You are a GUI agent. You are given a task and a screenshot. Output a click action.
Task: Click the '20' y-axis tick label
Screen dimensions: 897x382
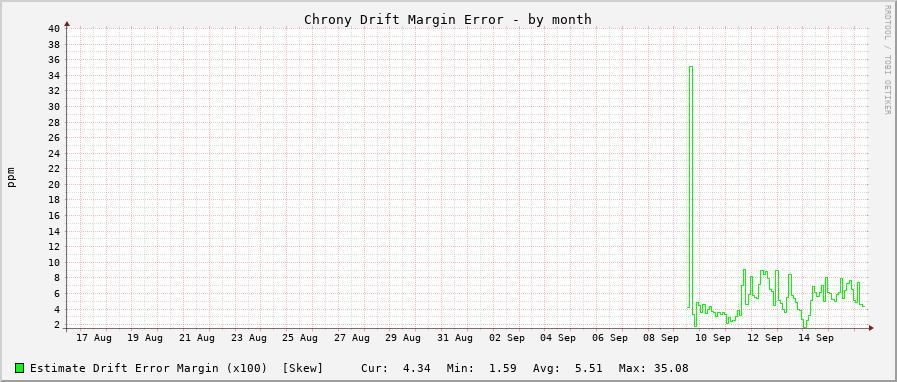[x=54, y=184]
